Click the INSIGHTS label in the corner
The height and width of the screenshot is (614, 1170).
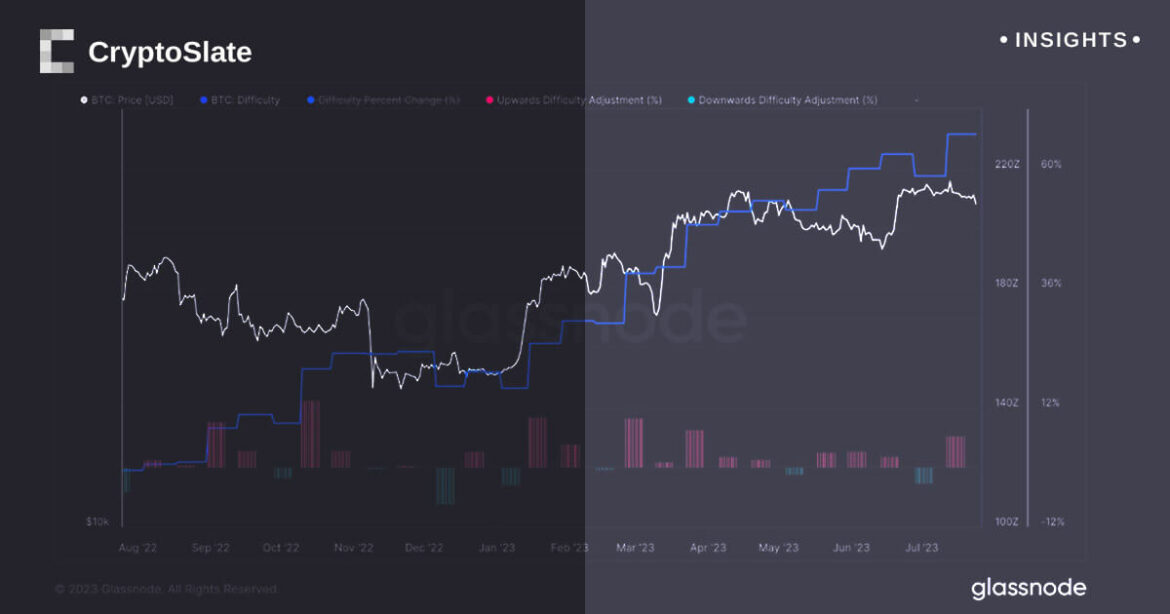point(1071,40)
